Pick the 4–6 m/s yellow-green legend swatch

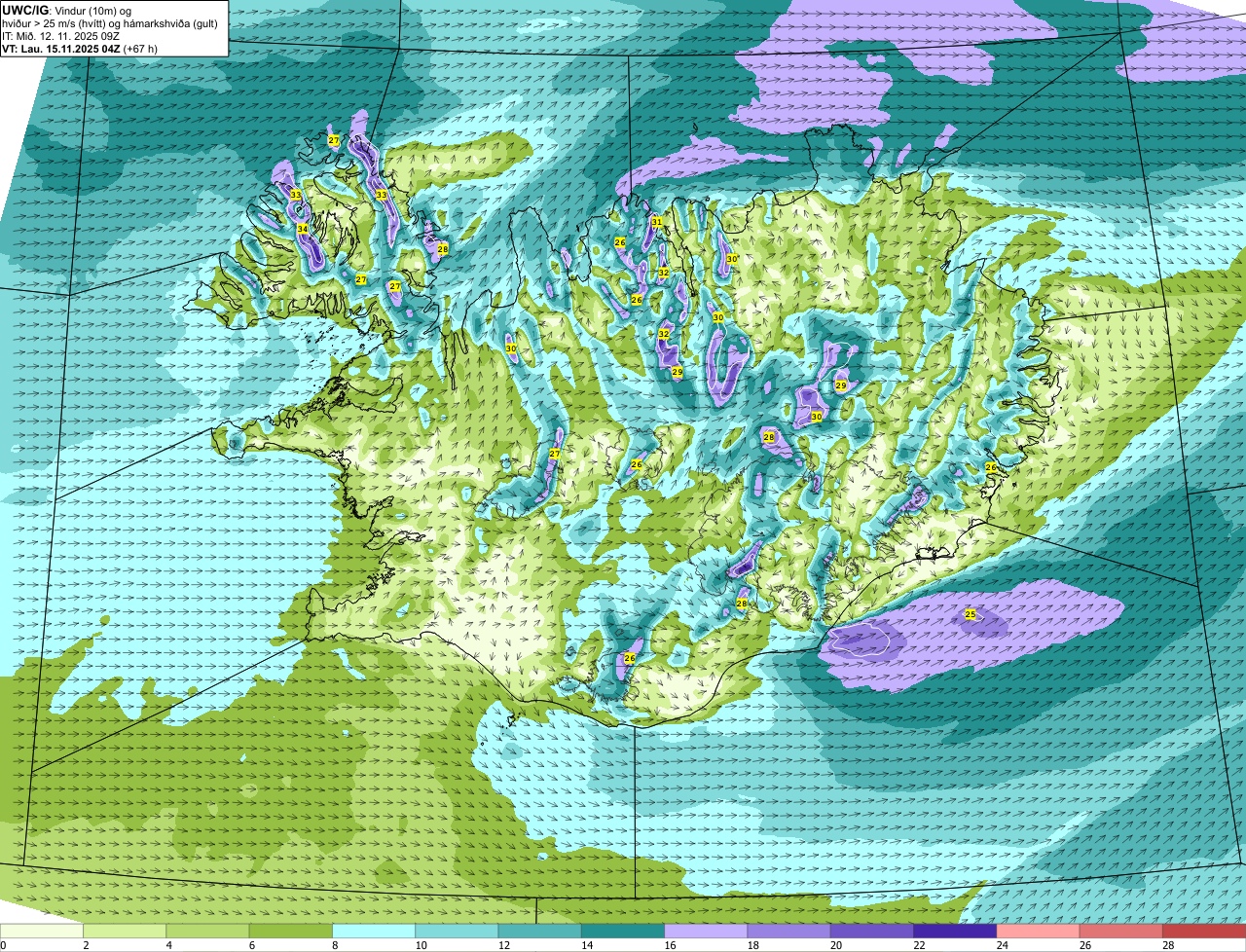tap(207, 931)
